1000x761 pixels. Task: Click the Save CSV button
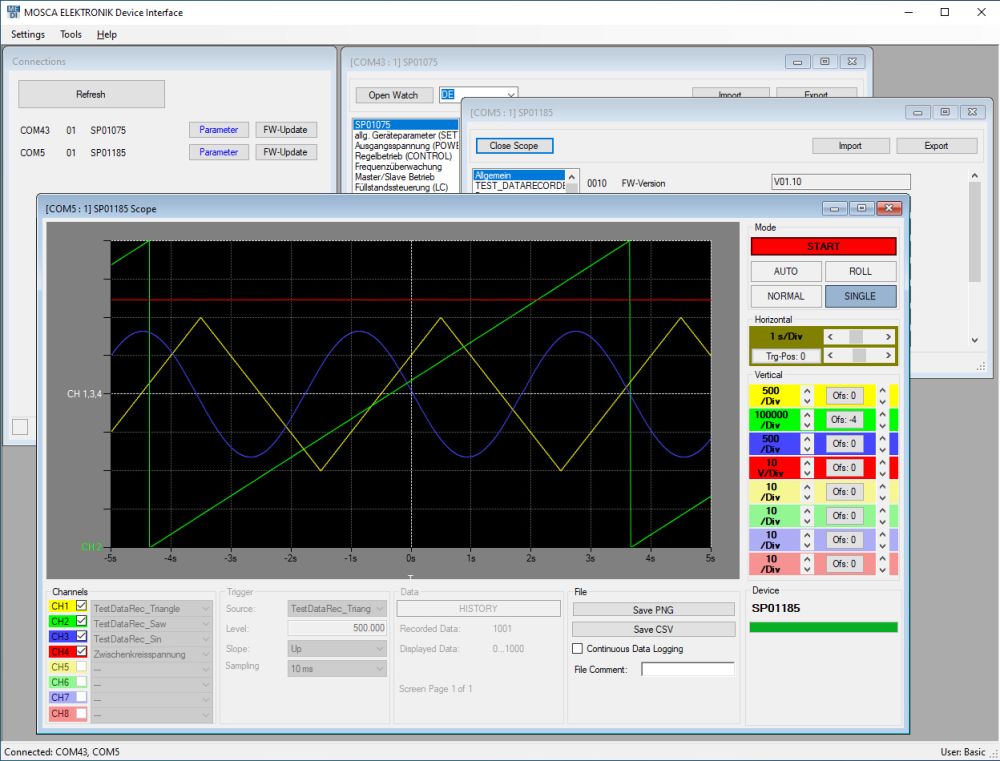tap(653, 629)
